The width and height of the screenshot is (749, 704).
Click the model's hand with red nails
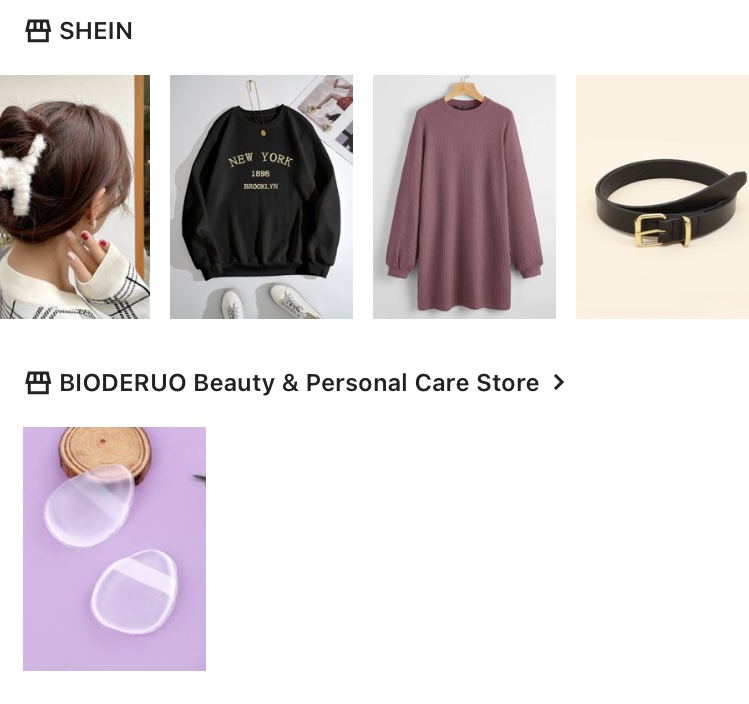(88, 253)
